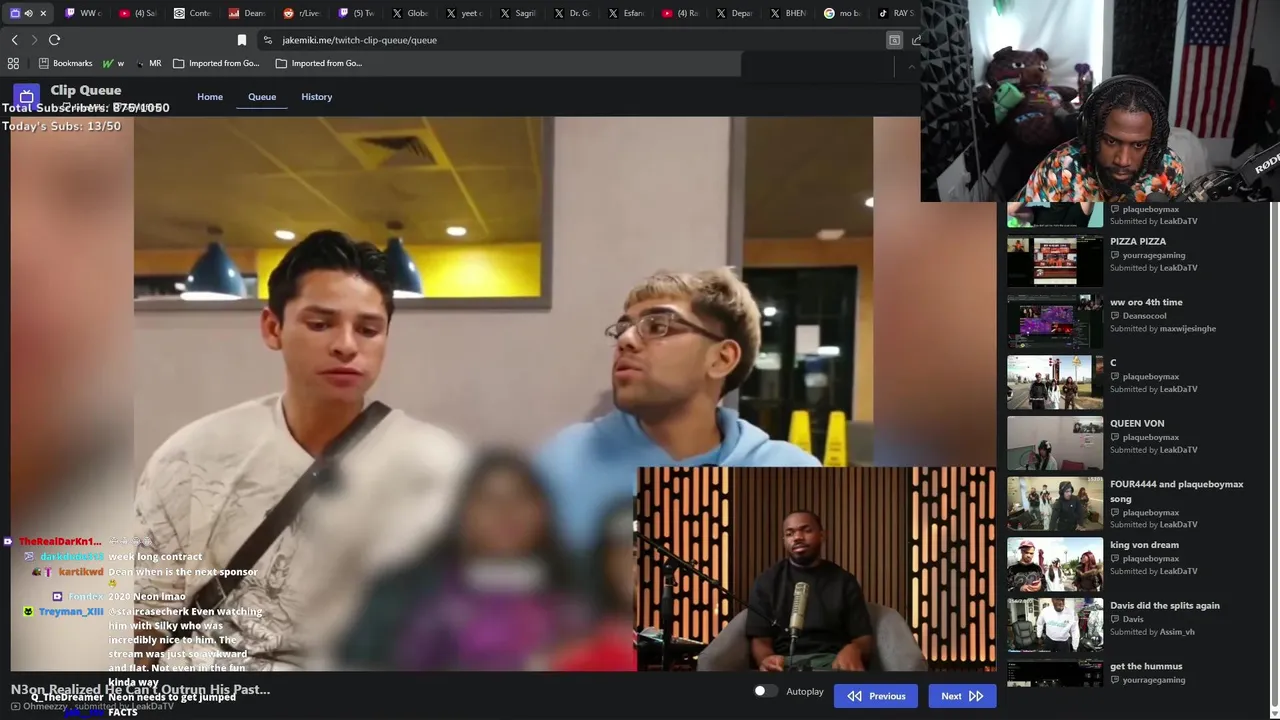Screen dimensions: 1280x720
Task: Open the PIZZA PIZZA clip thumbnail
Action: [1055, 261]
